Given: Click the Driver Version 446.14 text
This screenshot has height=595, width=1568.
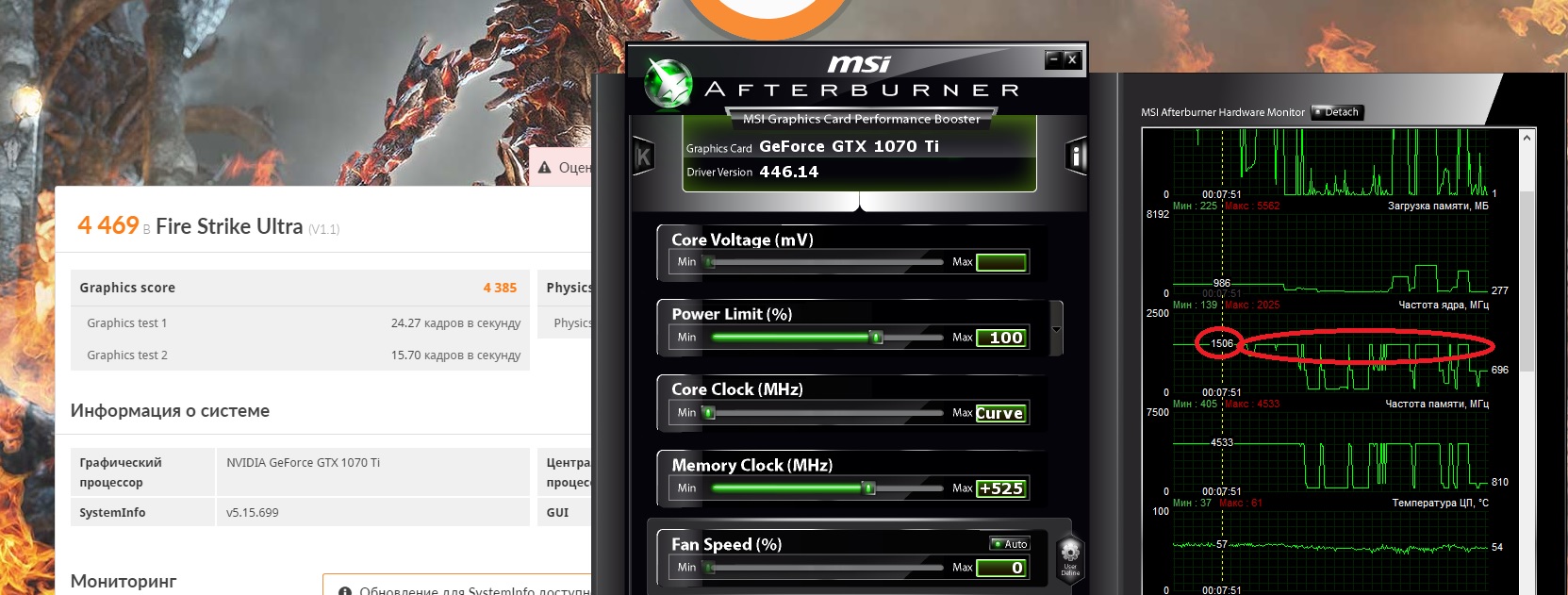Looking at the screenshot, I should tap(752, 172).
